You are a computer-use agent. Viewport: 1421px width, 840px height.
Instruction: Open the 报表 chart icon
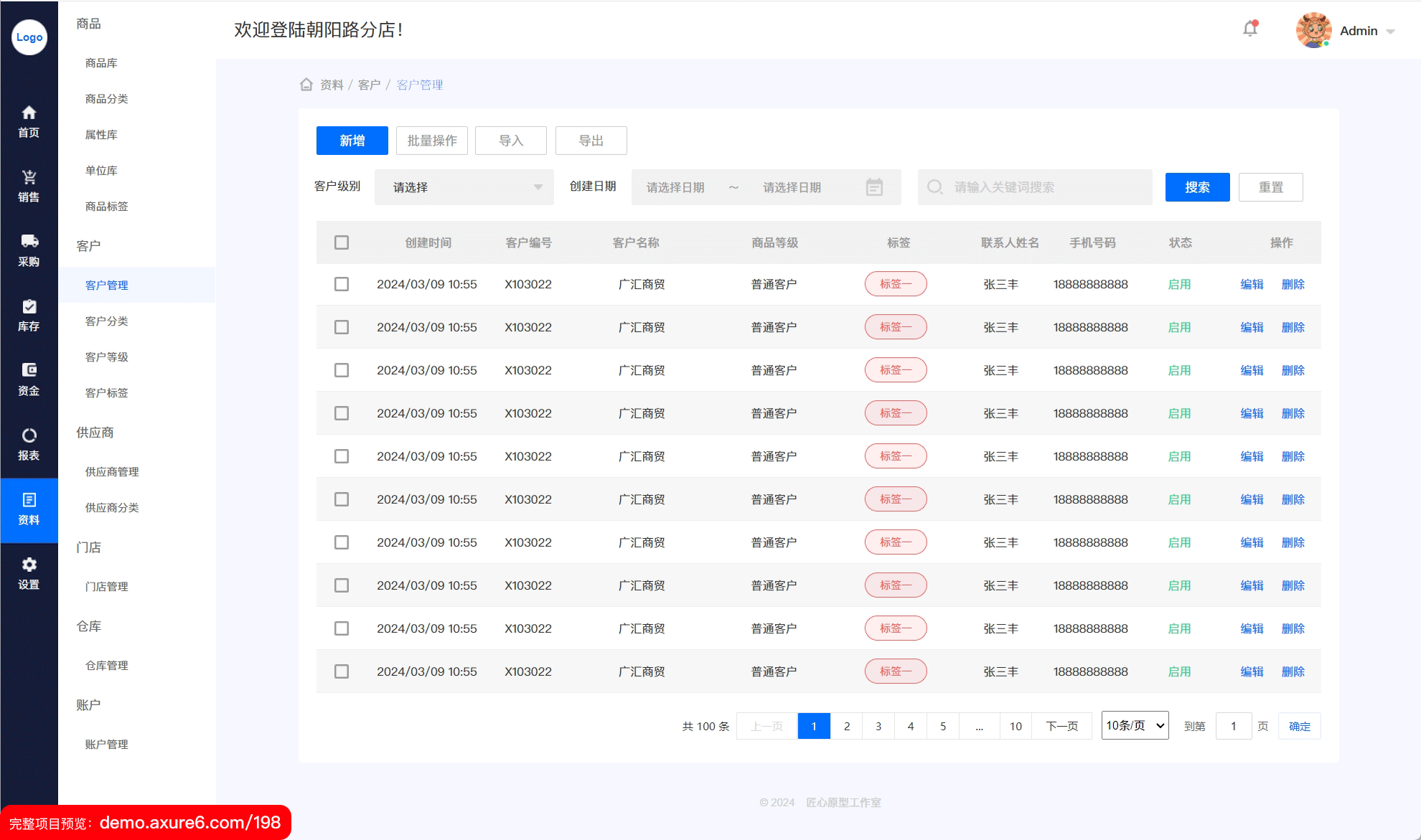[29, 435]
